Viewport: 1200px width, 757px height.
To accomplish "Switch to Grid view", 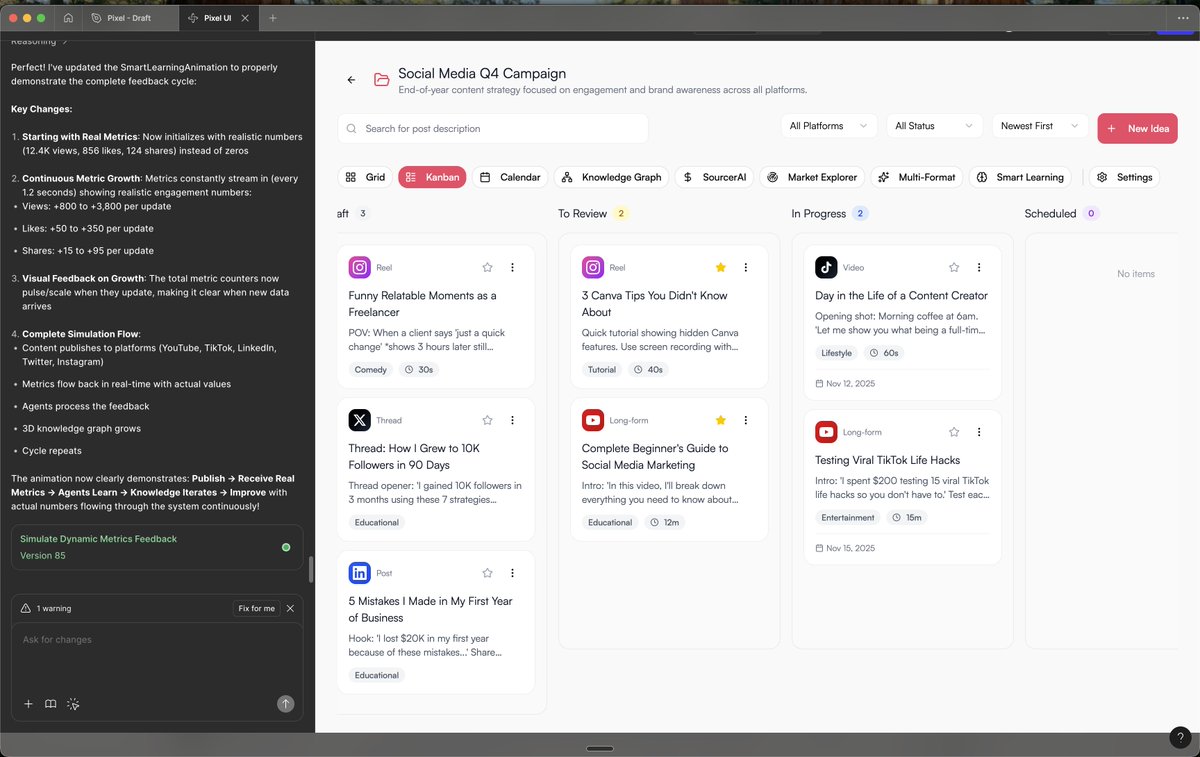I will (x=364, y=177).
